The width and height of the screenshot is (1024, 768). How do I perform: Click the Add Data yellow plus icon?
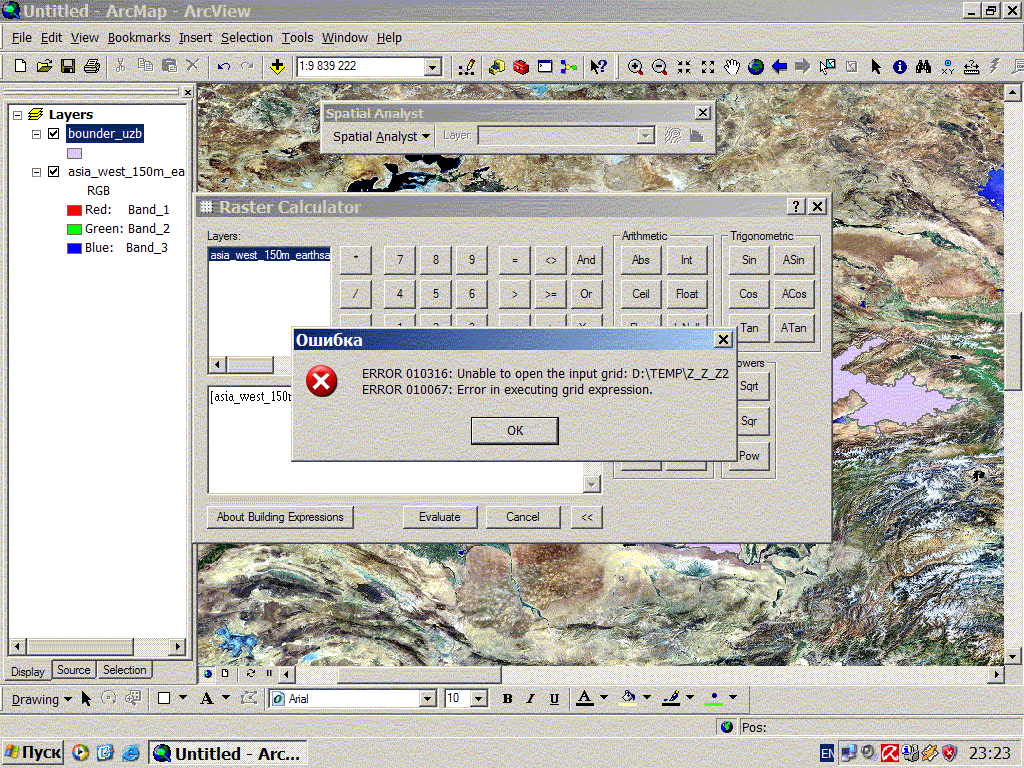point(277,67)
